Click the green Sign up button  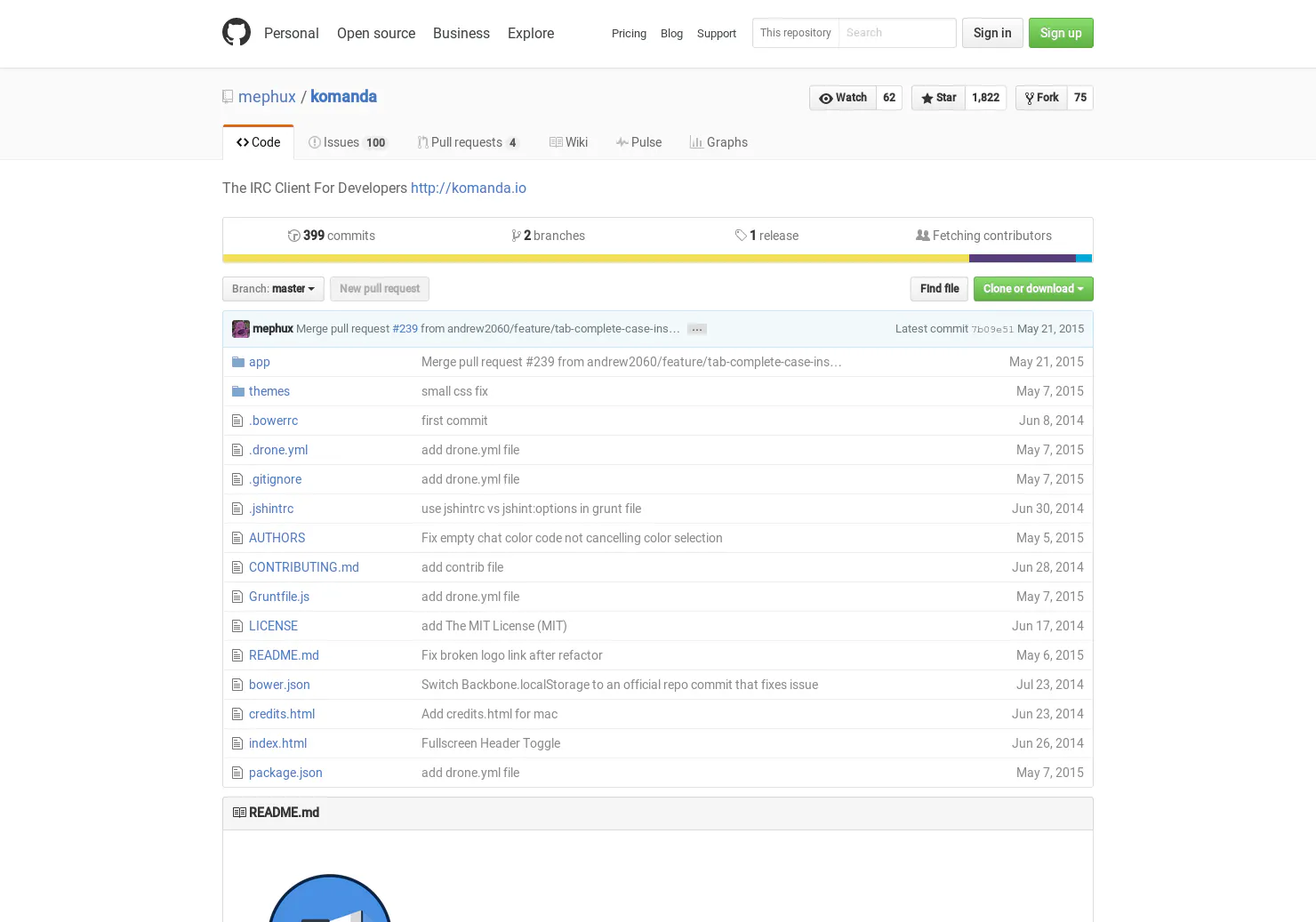tap(1061, 33)
